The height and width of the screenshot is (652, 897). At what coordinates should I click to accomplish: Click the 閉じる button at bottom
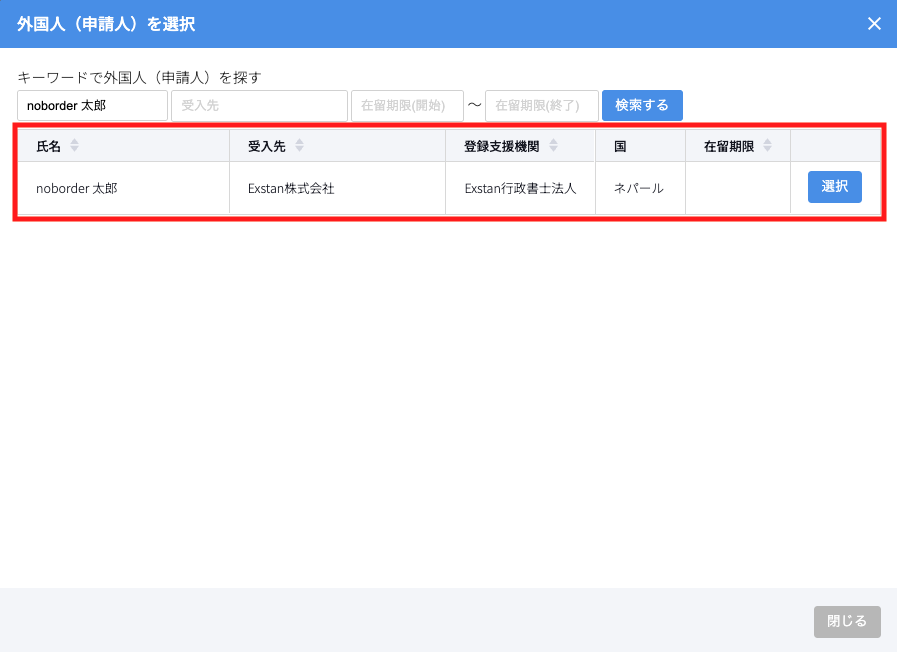[847, 621]
